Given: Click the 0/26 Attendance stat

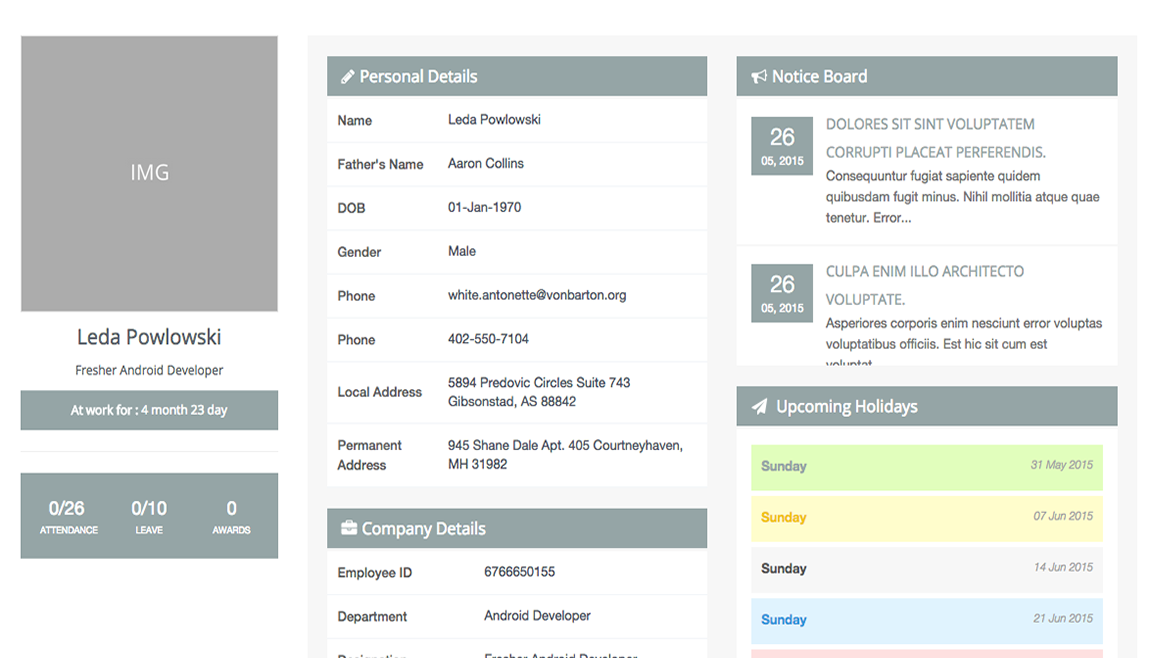Looking at the screenshot, I should (x=68, y=516).
